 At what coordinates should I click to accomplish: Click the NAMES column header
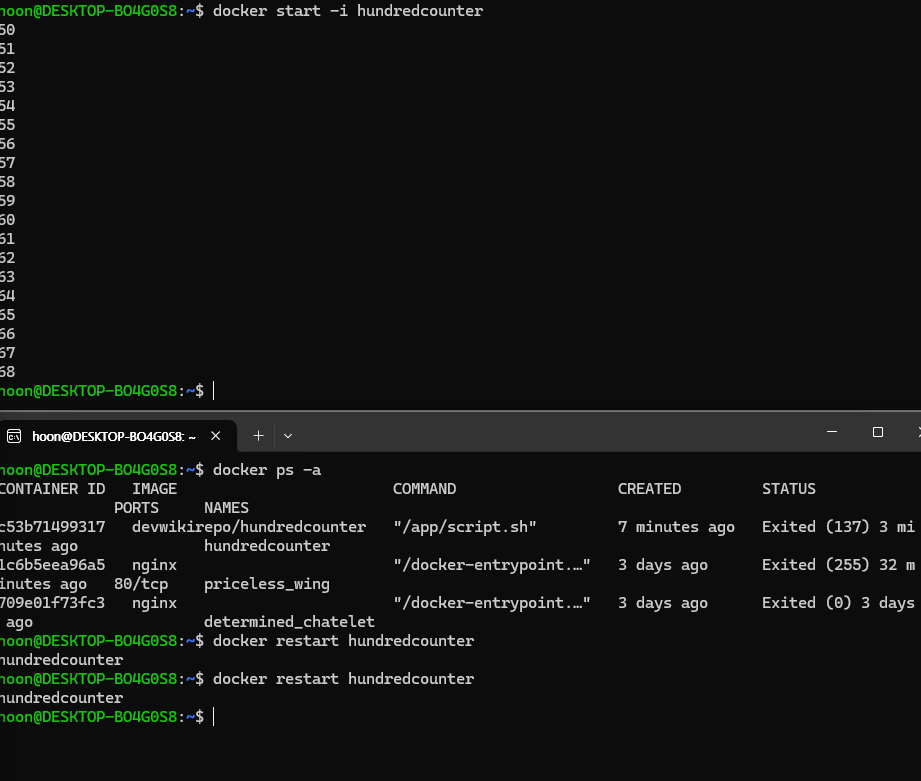(x=227, y=508)
